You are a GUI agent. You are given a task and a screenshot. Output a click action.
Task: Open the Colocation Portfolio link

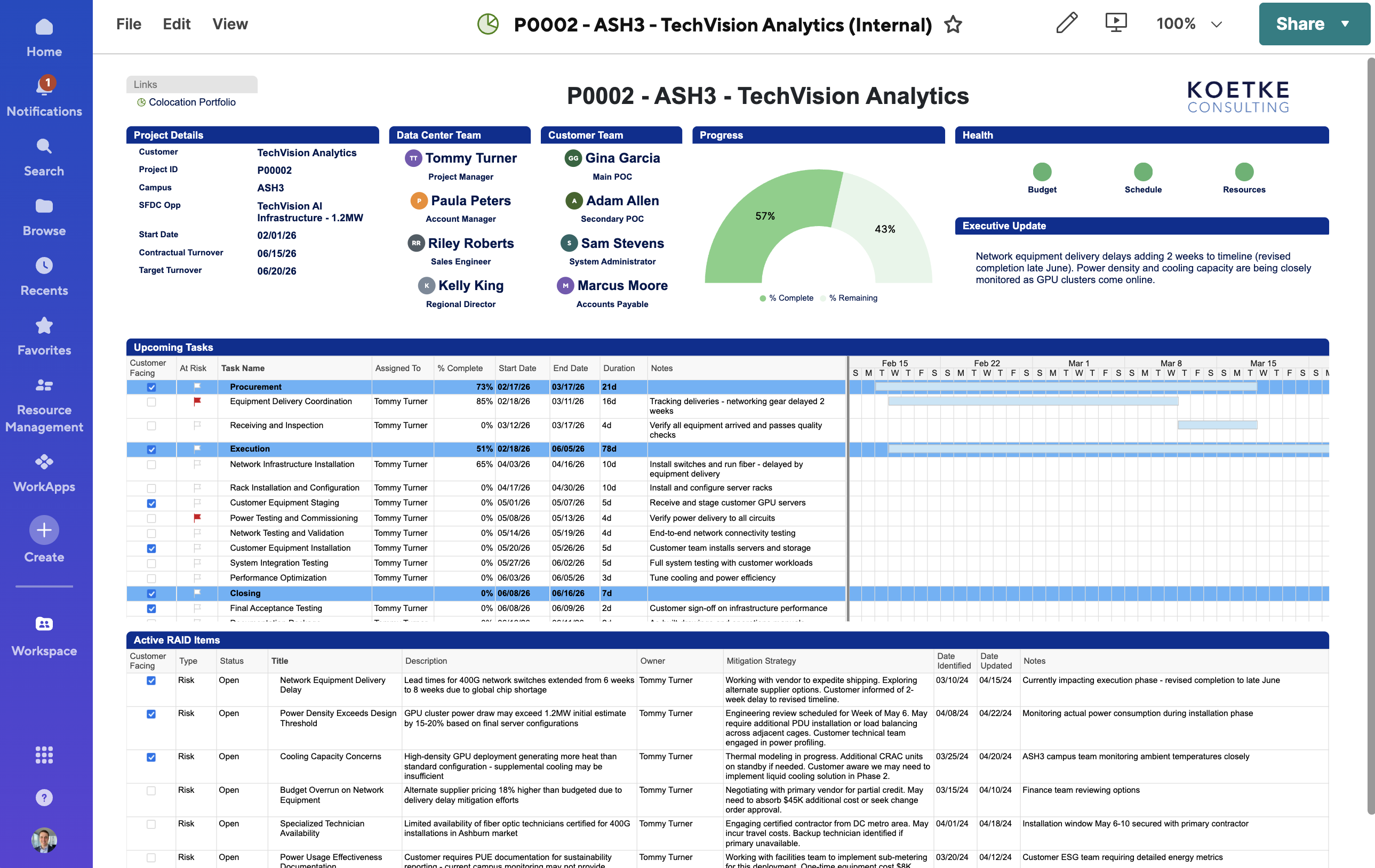192,102
